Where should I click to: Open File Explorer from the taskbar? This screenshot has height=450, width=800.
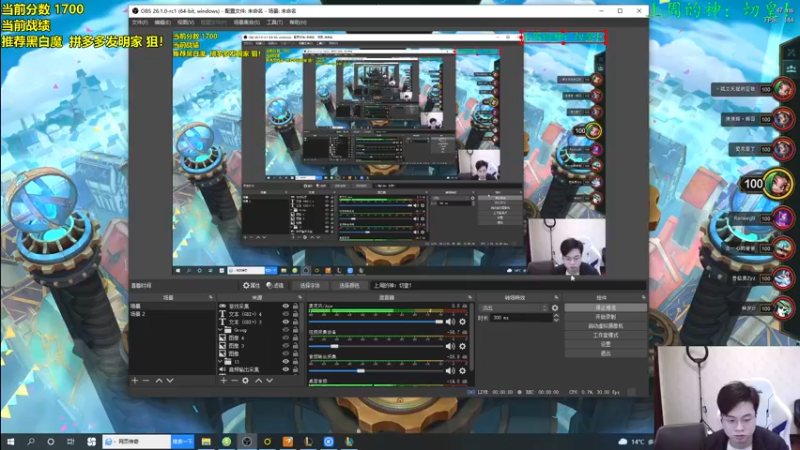(206, 441)
